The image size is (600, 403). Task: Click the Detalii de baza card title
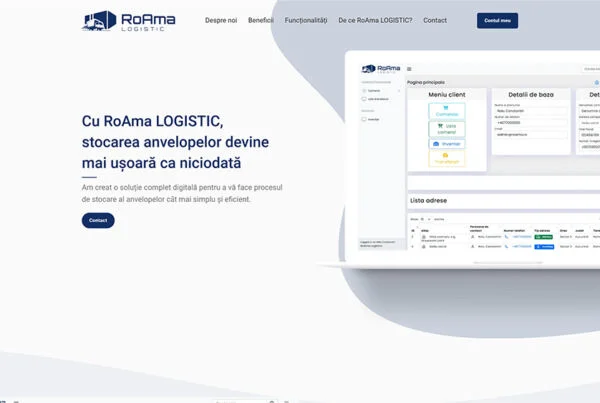click(531, 95)
